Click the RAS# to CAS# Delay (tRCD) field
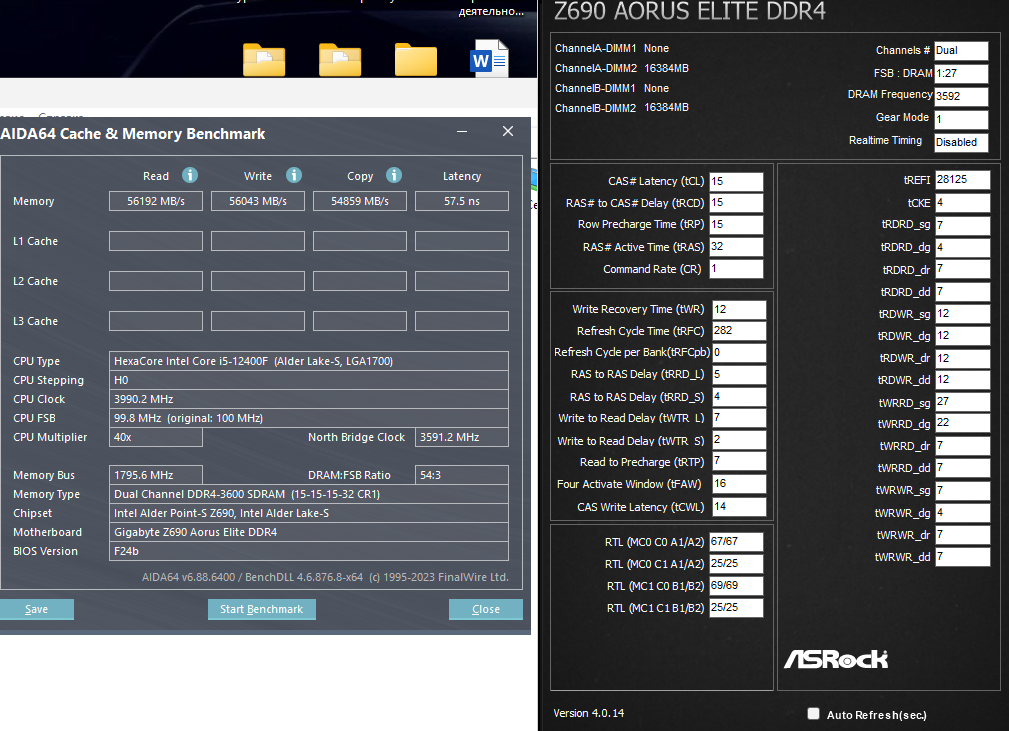This screenshot has height=731, width=1009. click(736, 203)
